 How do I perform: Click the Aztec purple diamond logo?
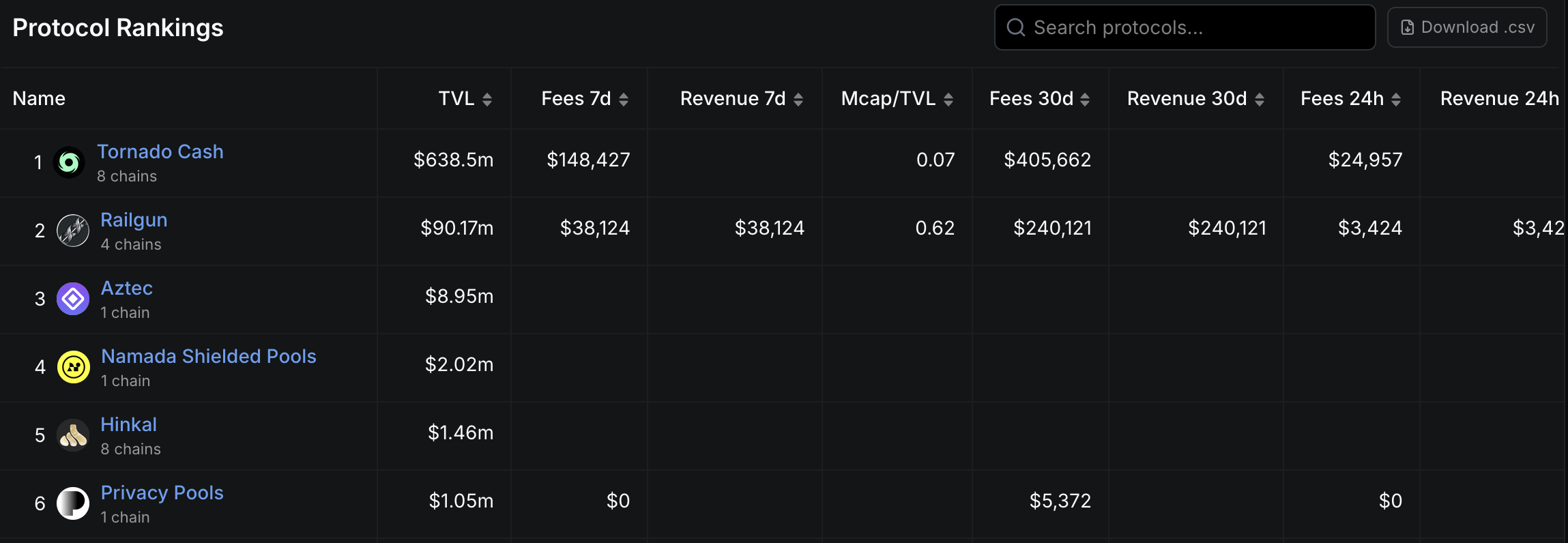tap(73, 299)
